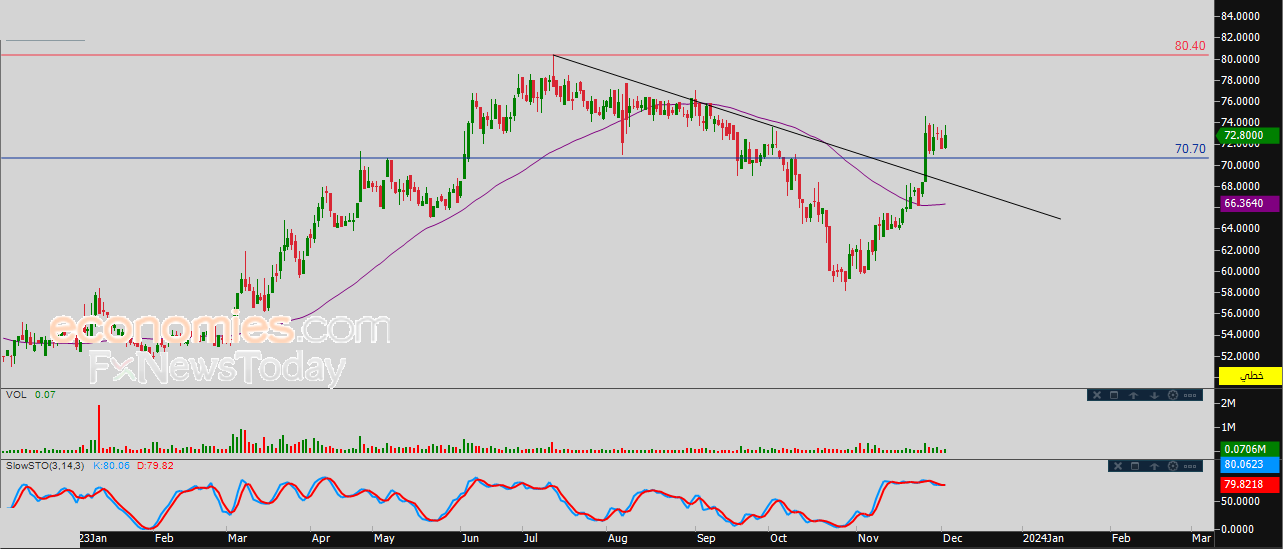The image size is (1283, 549).
Task: Move the SlowSTO pane up
Action: (1154, 466)
